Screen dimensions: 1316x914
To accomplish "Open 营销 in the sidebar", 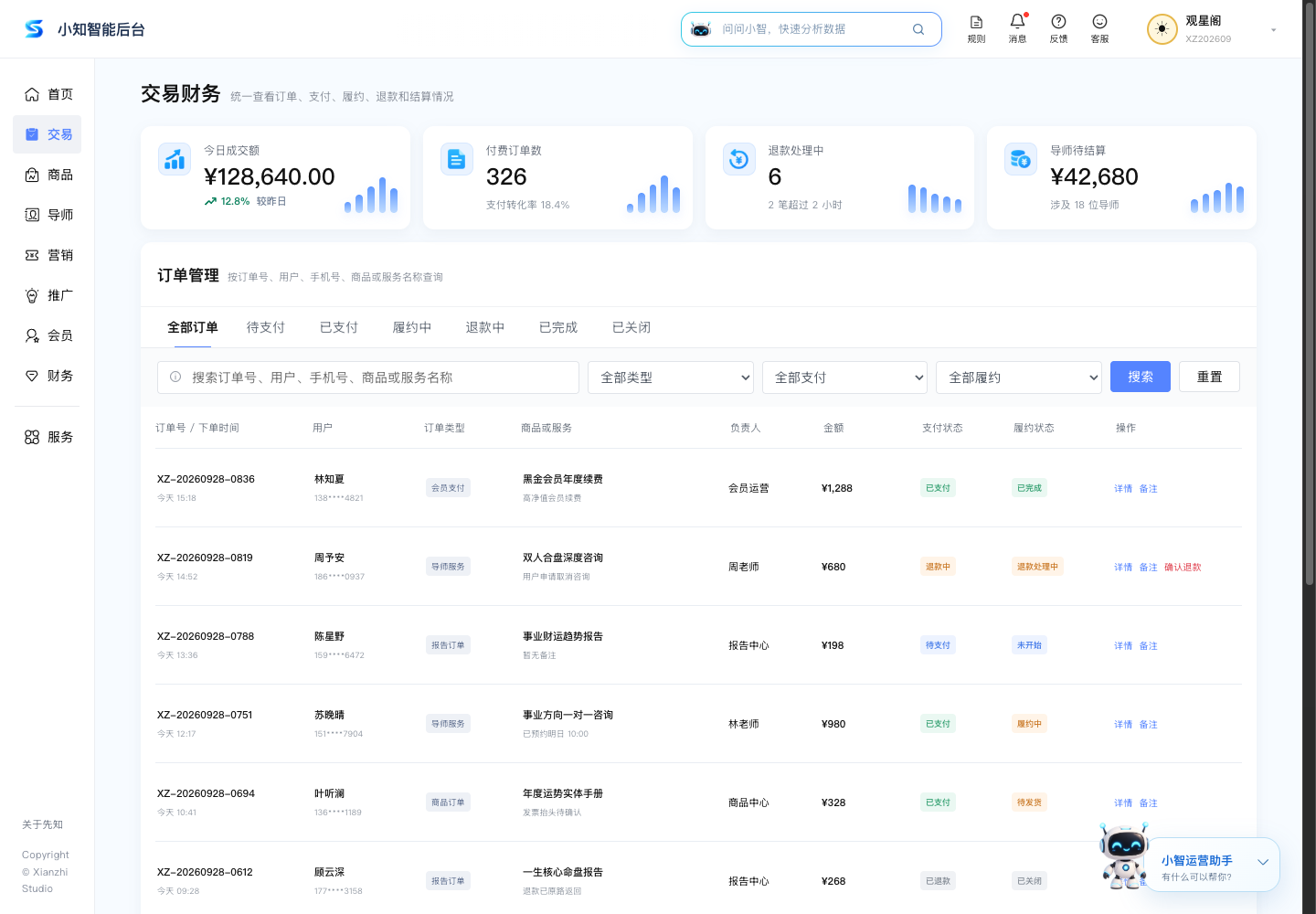I will click(x=48, y=255).
